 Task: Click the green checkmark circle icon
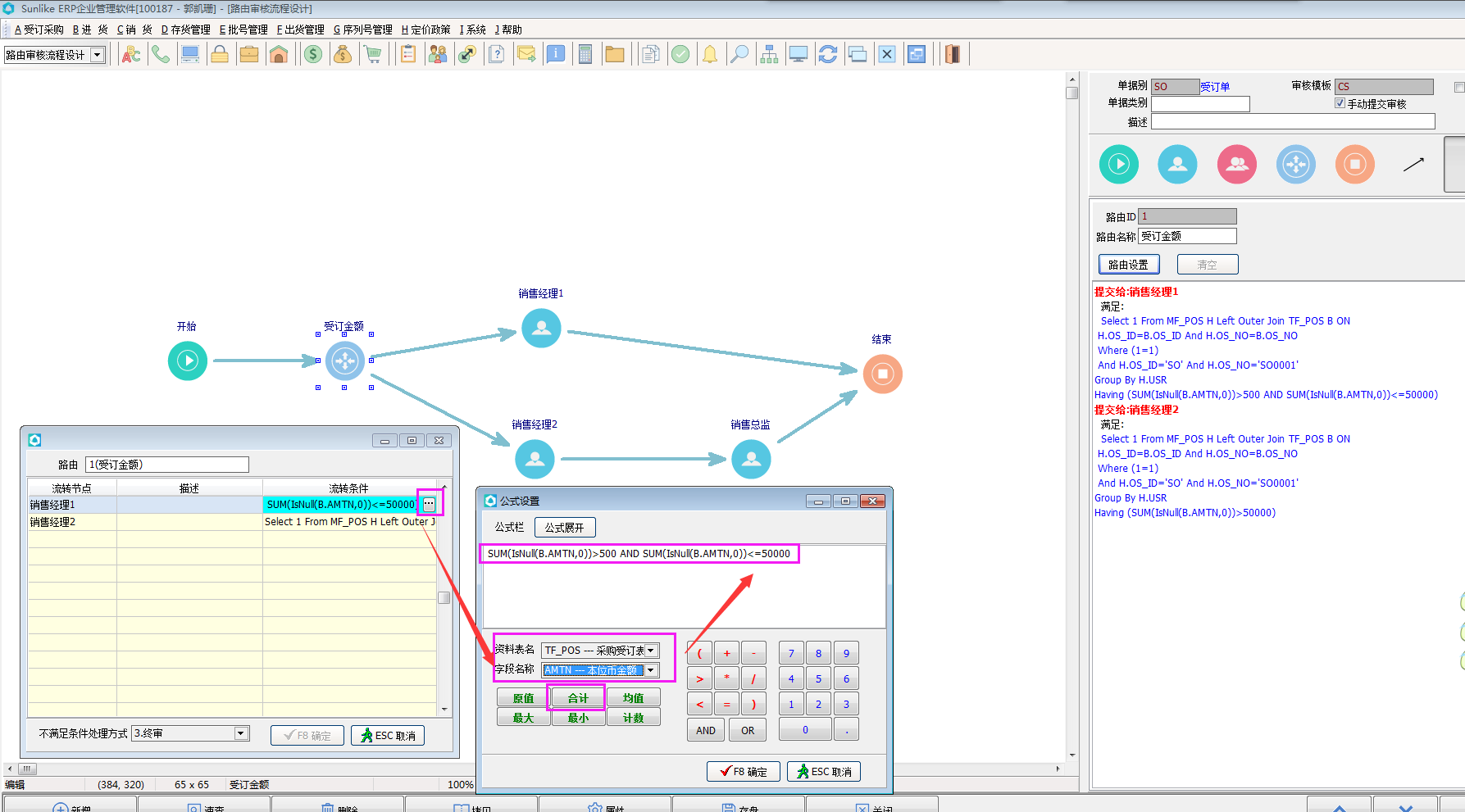pyautogui.click(x=680, y=55)
